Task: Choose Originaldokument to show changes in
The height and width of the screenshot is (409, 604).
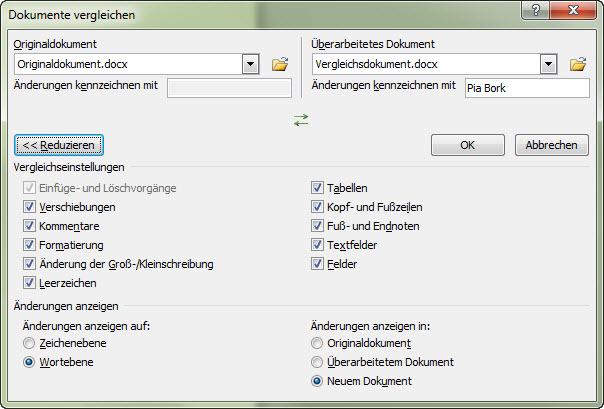Action: 317,343
